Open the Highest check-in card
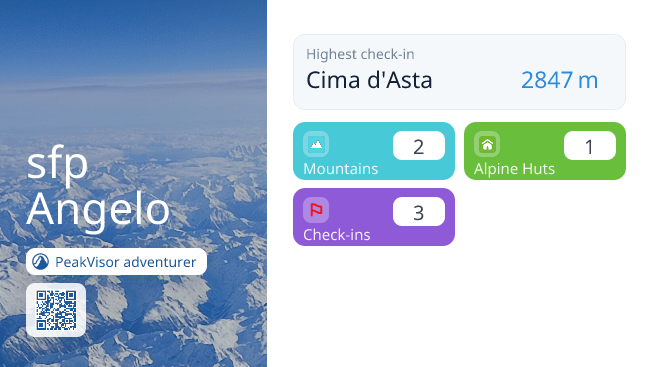Screen dimensions: 650x367 [459, 72]
